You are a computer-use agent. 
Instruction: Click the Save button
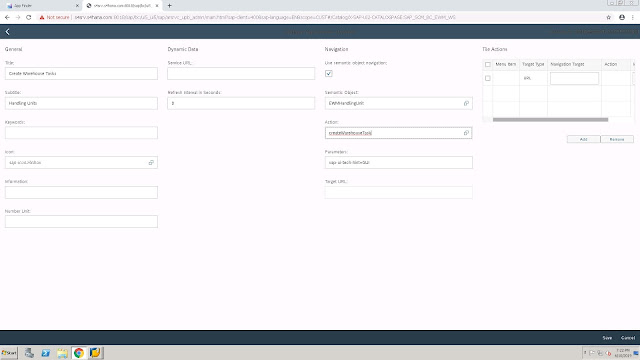[607, 338]
